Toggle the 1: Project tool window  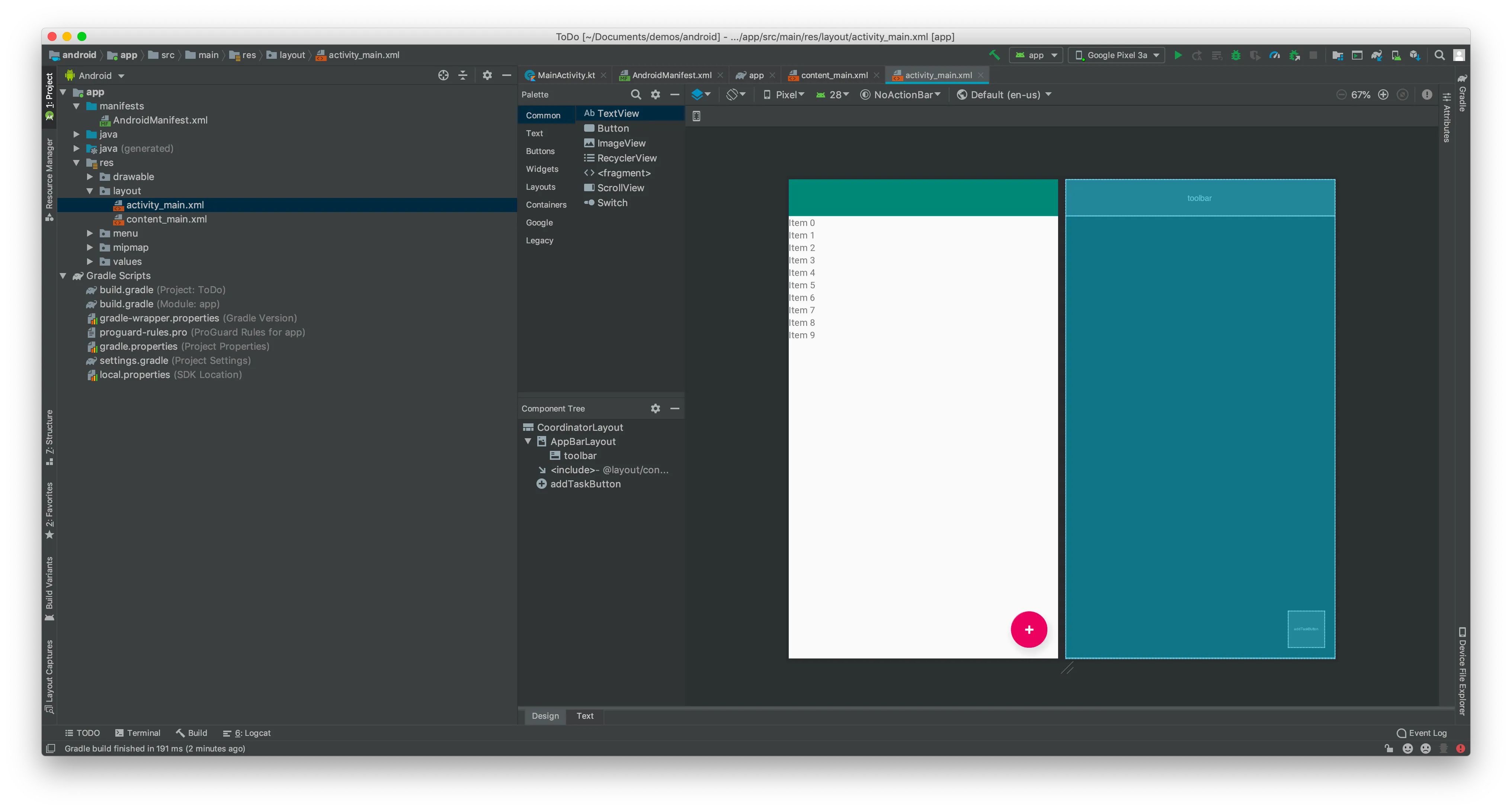pyautogui.click(x=49, y=97)
